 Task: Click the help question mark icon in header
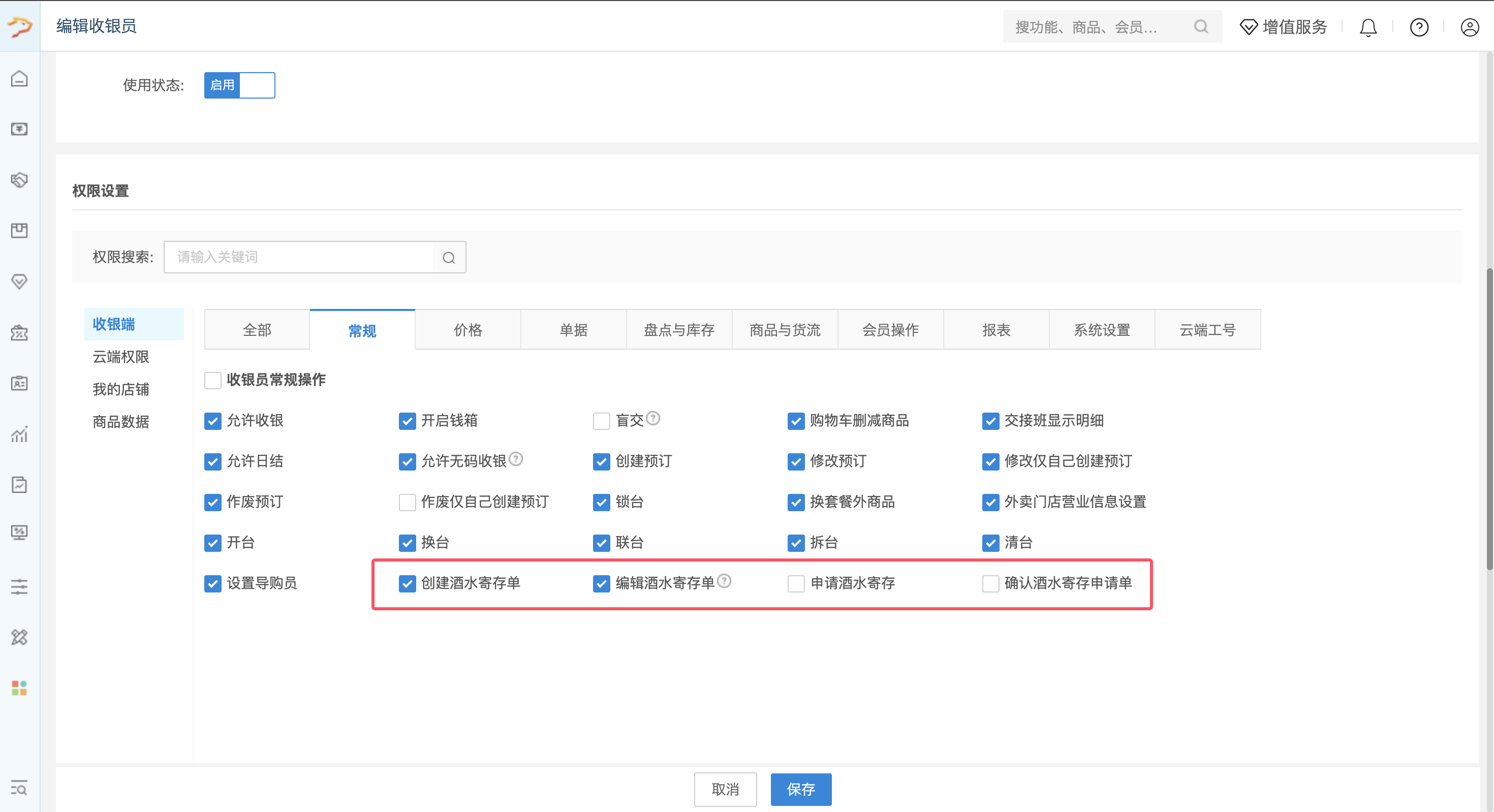point(1419,27)
